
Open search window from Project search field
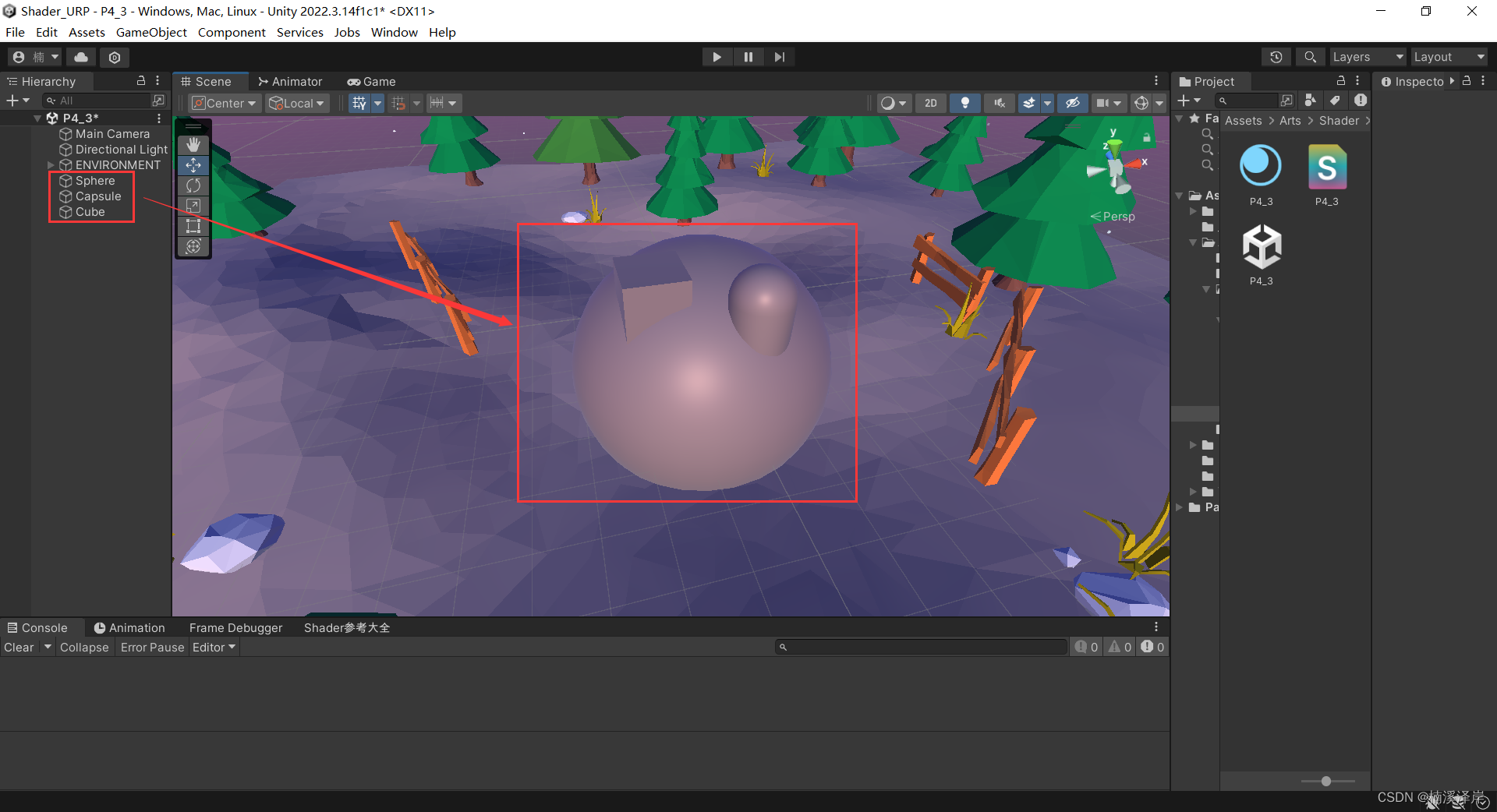(1286, 101)
